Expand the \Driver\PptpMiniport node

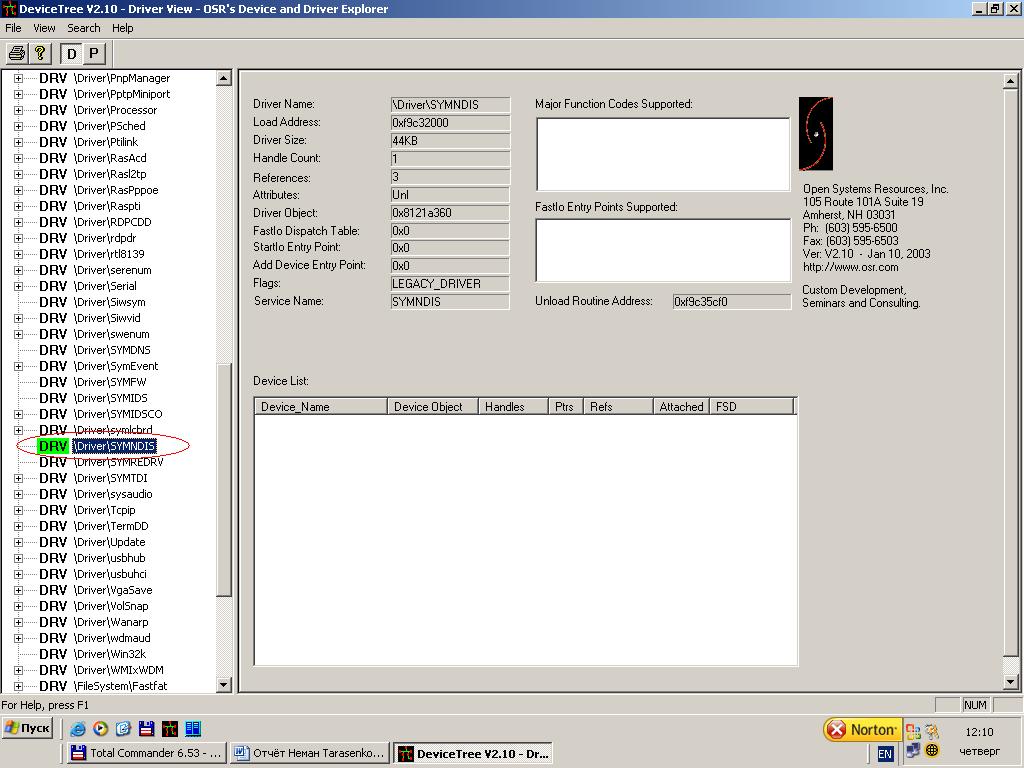(x=18, y=94)
